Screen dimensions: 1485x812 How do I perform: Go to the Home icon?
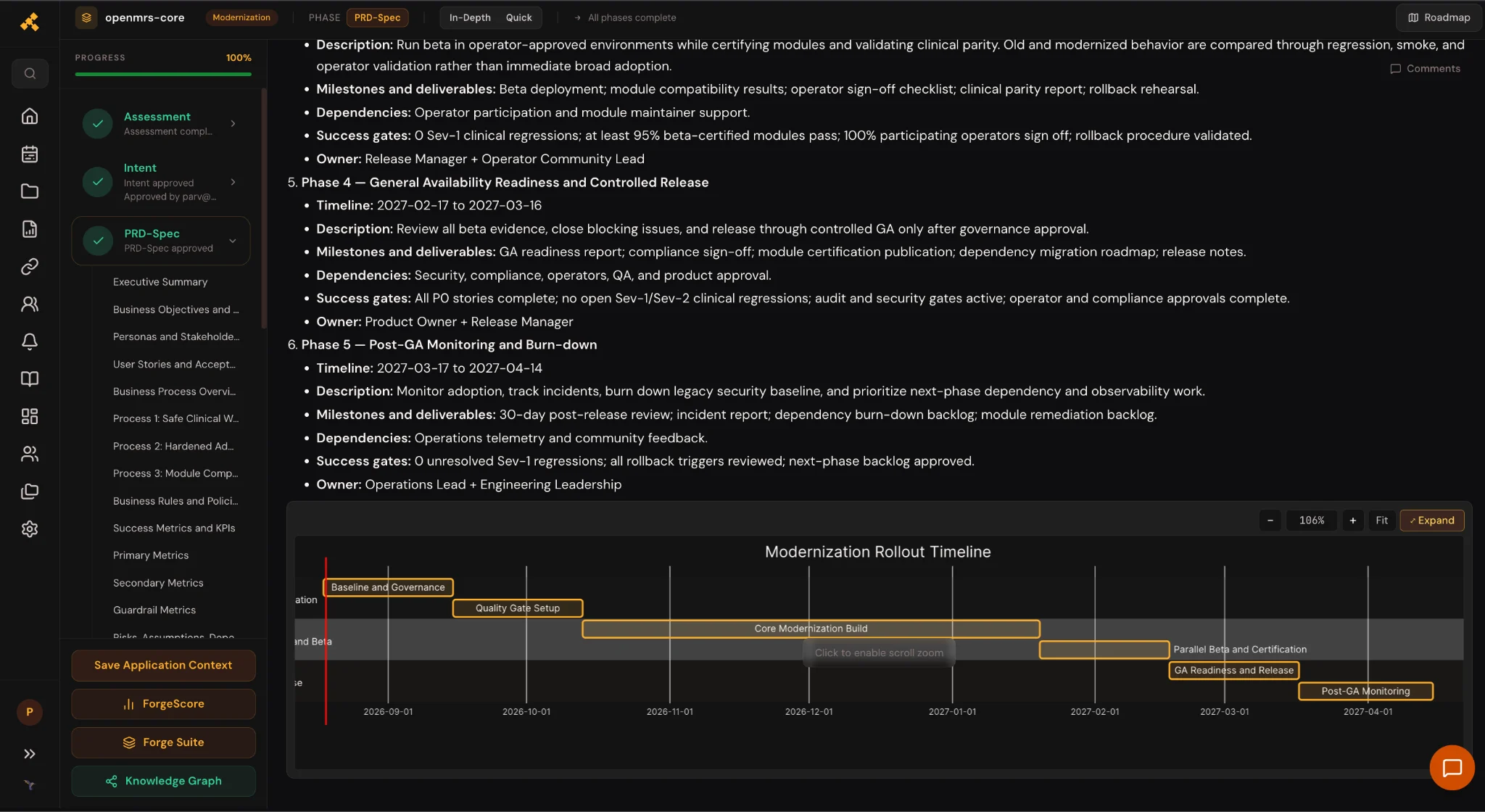30,116
